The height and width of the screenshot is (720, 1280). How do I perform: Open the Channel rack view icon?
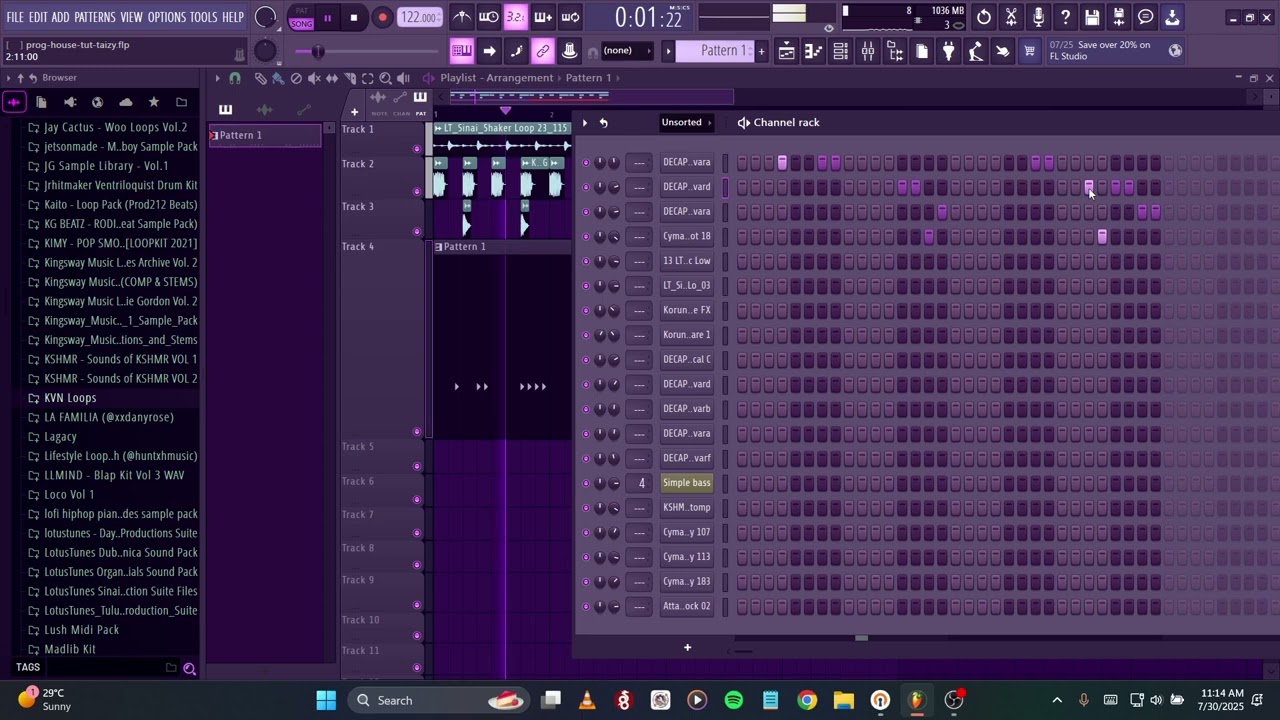click(841, 51)
